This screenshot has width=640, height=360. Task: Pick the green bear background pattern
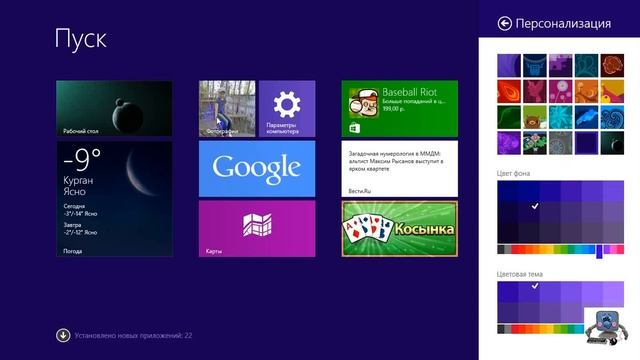point(535,117)
